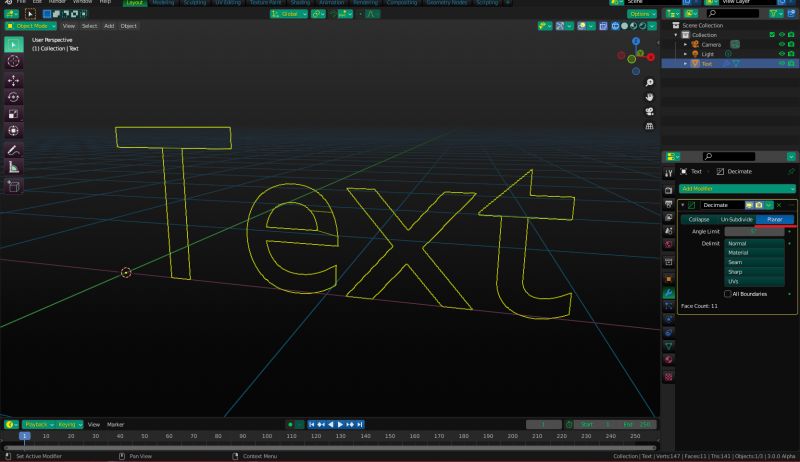Select Planar decimate mode
Screen dimensions: 800x462
774,219
